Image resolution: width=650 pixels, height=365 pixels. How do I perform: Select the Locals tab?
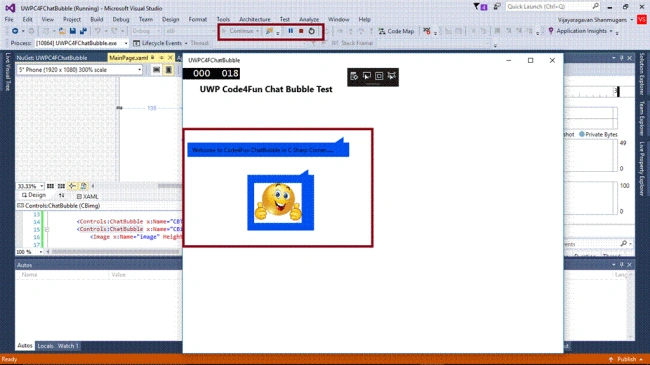[x=45, y=346]
